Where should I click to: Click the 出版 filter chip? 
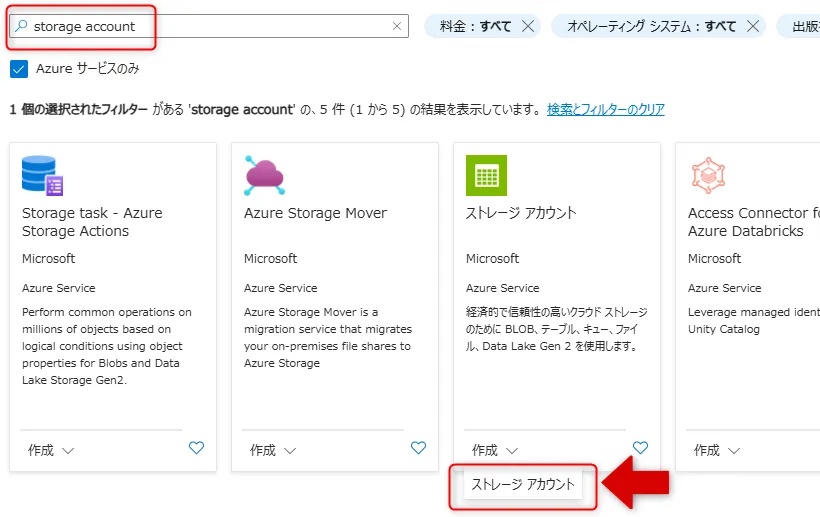(799, 26)
